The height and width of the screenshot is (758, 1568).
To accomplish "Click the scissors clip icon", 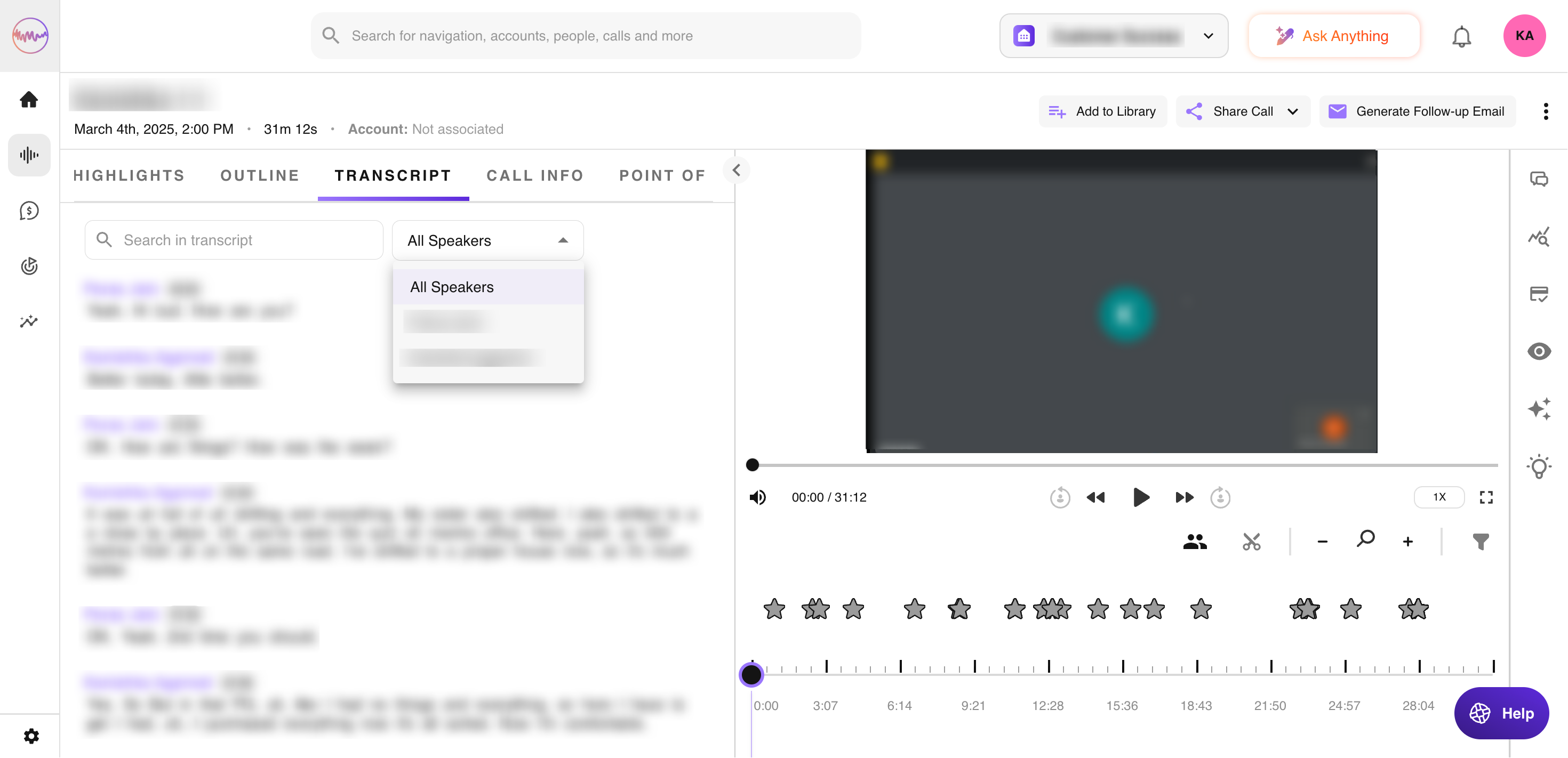I will [1251, 541].
